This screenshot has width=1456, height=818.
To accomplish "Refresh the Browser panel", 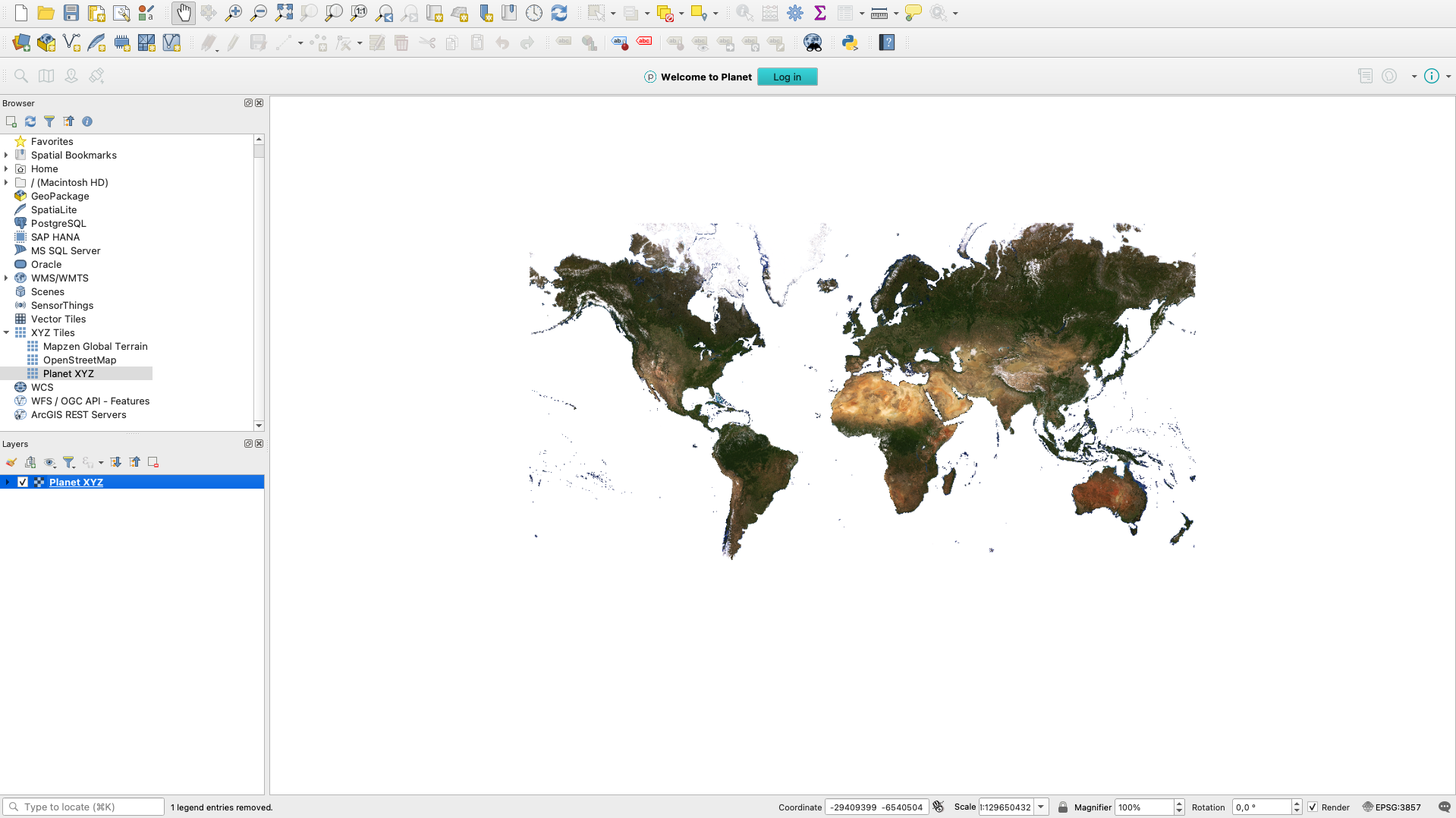I will click(x=30, y=121).
